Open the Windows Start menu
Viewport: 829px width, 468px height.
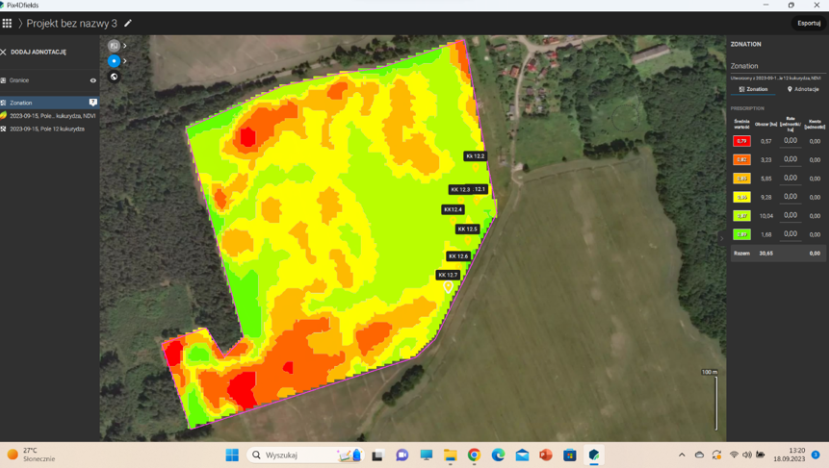pyautogui.click(x=232, y=455)
